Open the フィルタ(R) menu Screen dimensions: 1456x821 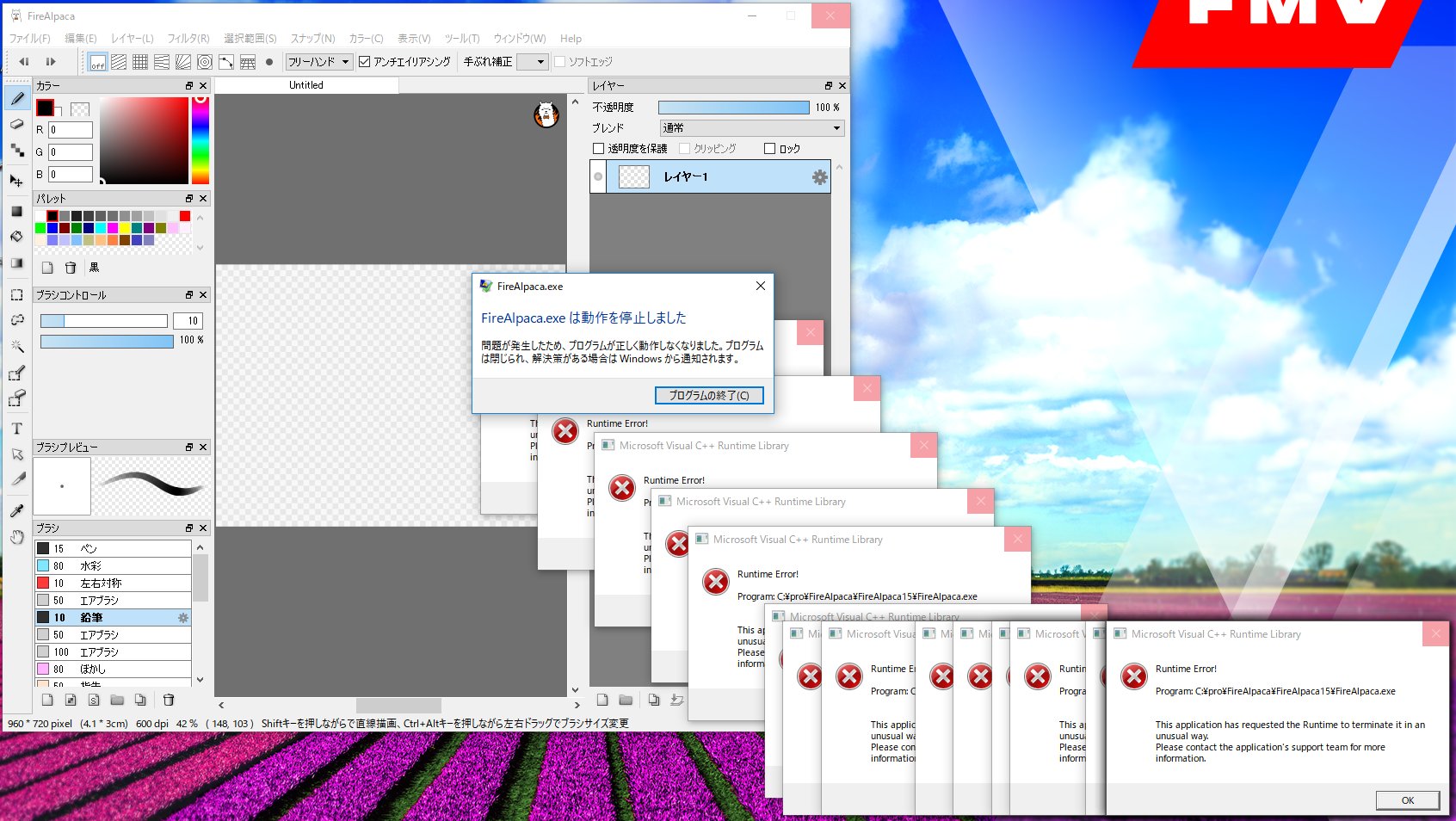pos(188,39)
